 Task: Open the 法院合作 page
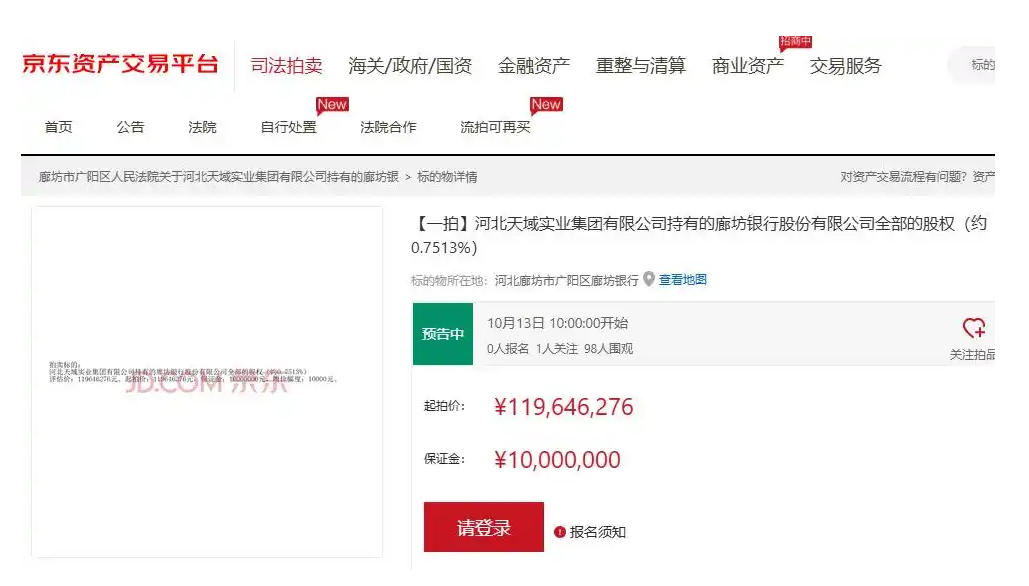coord(388,127)
